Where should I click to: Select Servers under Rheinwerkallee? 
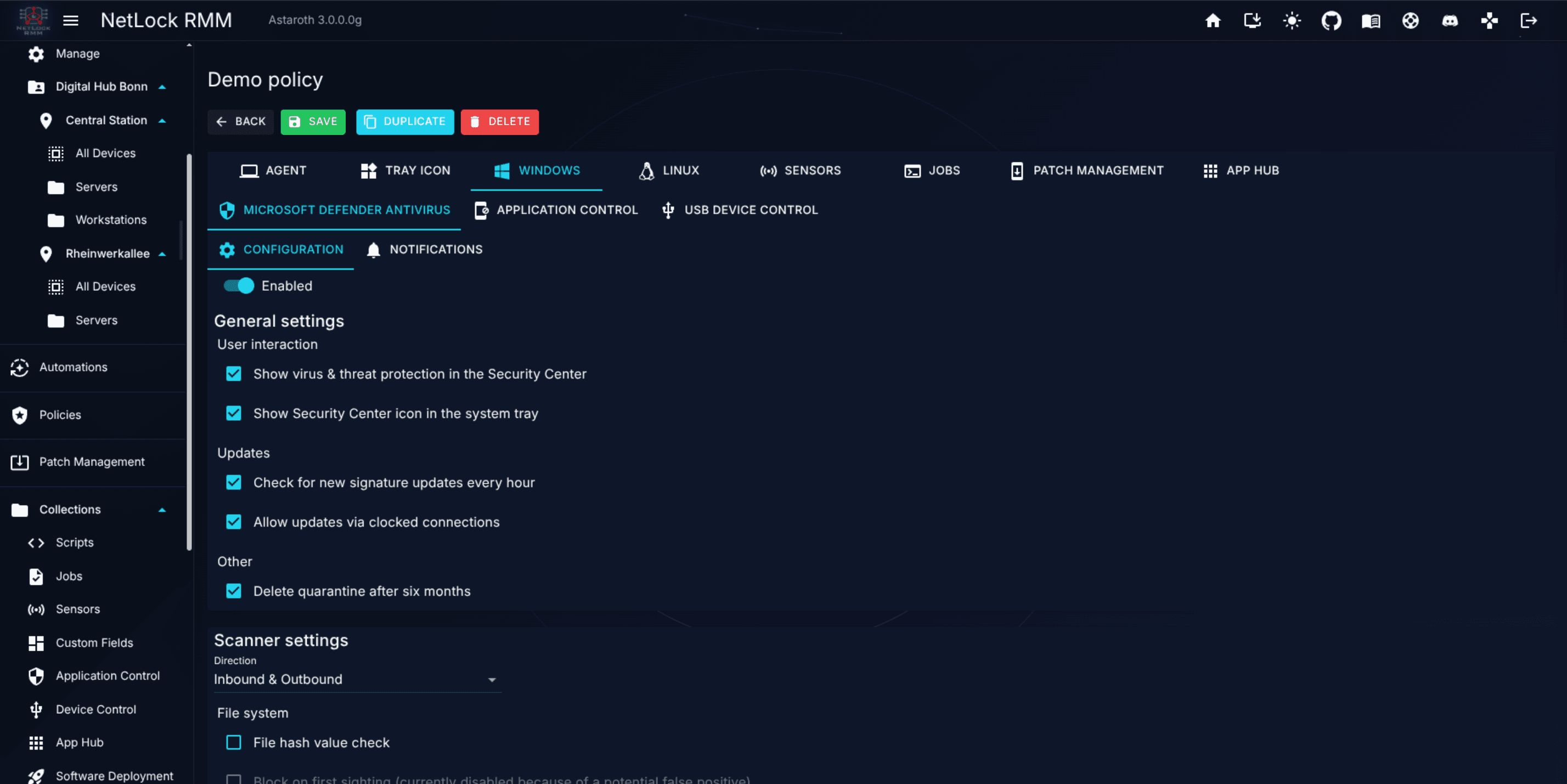(95, 320)
